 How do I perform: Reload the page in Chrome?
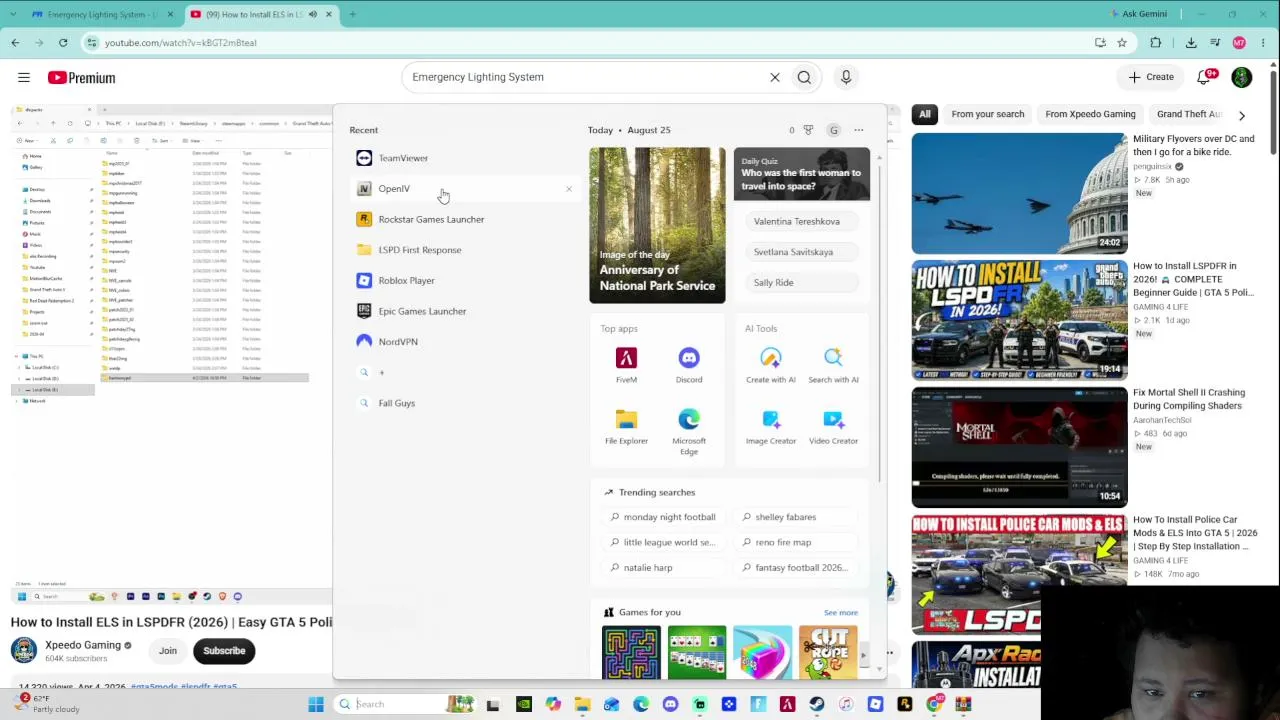(63, 43)
